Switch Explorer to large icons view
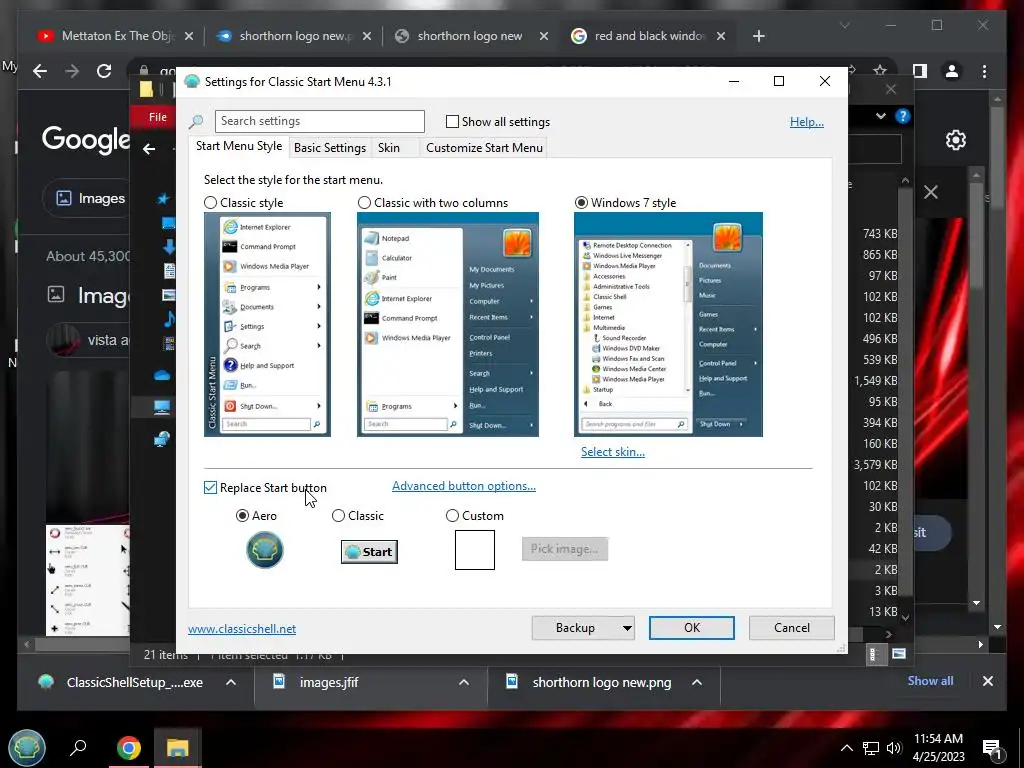The height and width of the screenshot is (768, 1024). 899,654
